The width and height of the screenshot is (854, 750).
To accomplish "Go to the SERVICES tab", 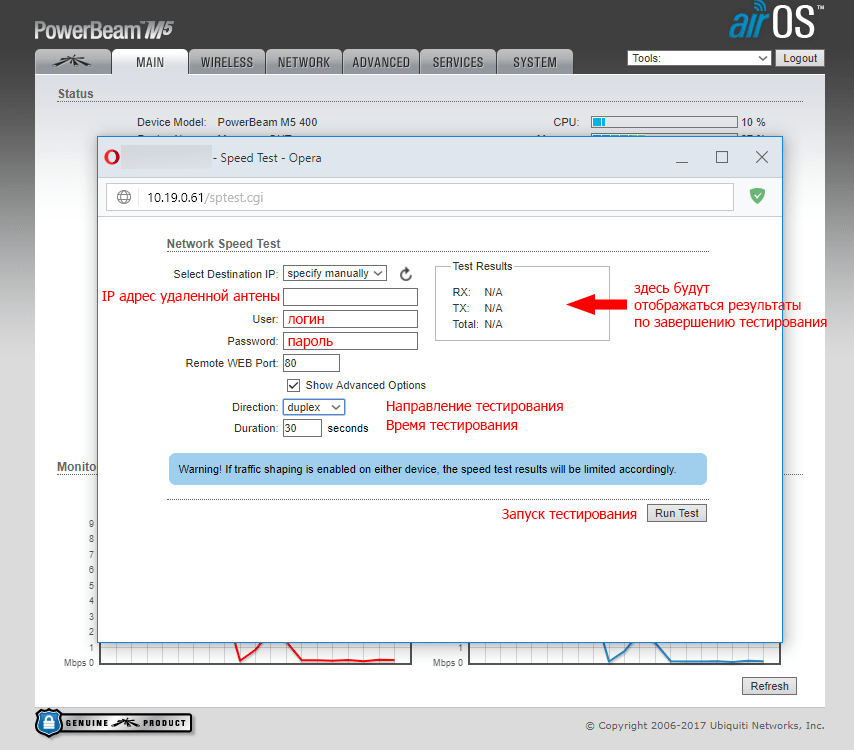I will click(x=458, y=62).
